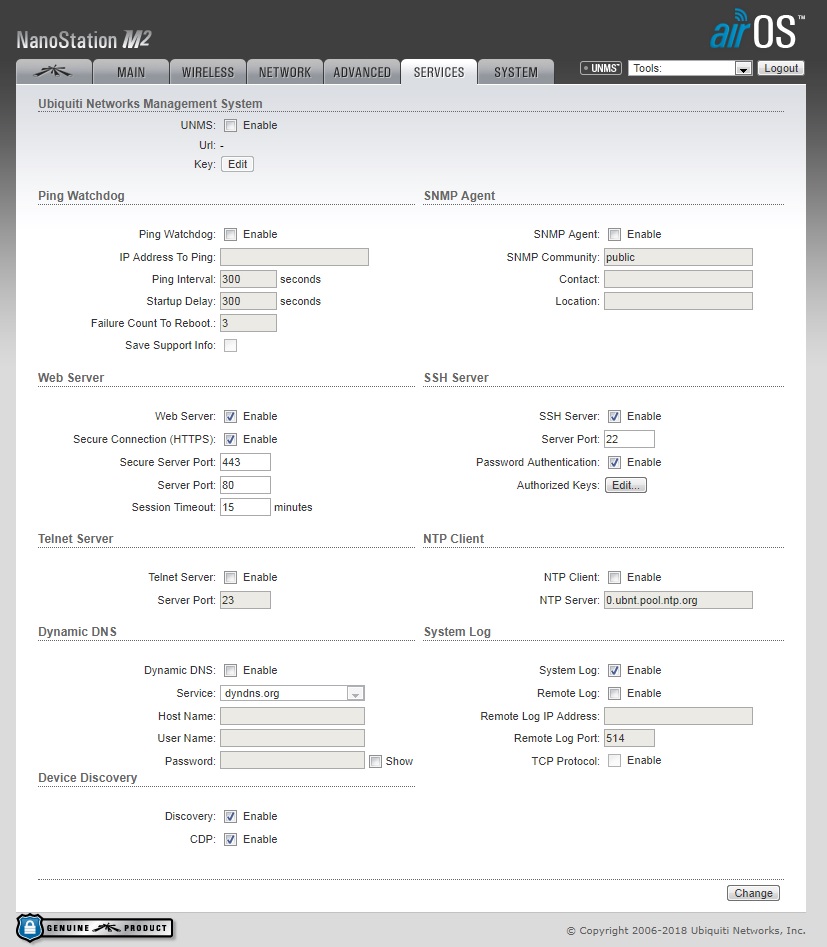Open the Ubiquiti logo tab
This screenshot has height=947, width=827.
tap(54, 72)
